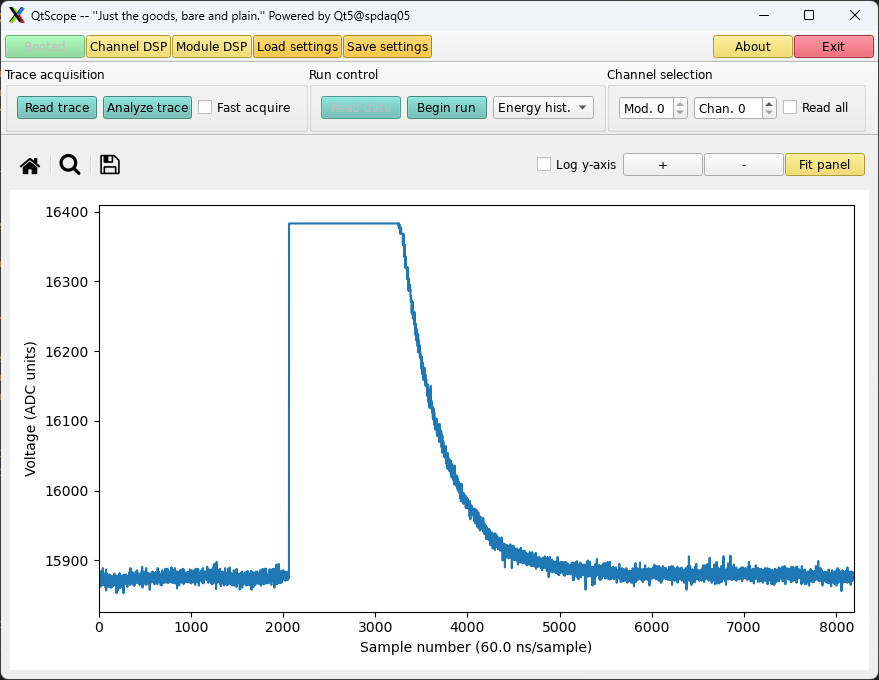879x680 pixels.
Task: Toggle the Log y-axis checkbox
Action: point(544,164)
